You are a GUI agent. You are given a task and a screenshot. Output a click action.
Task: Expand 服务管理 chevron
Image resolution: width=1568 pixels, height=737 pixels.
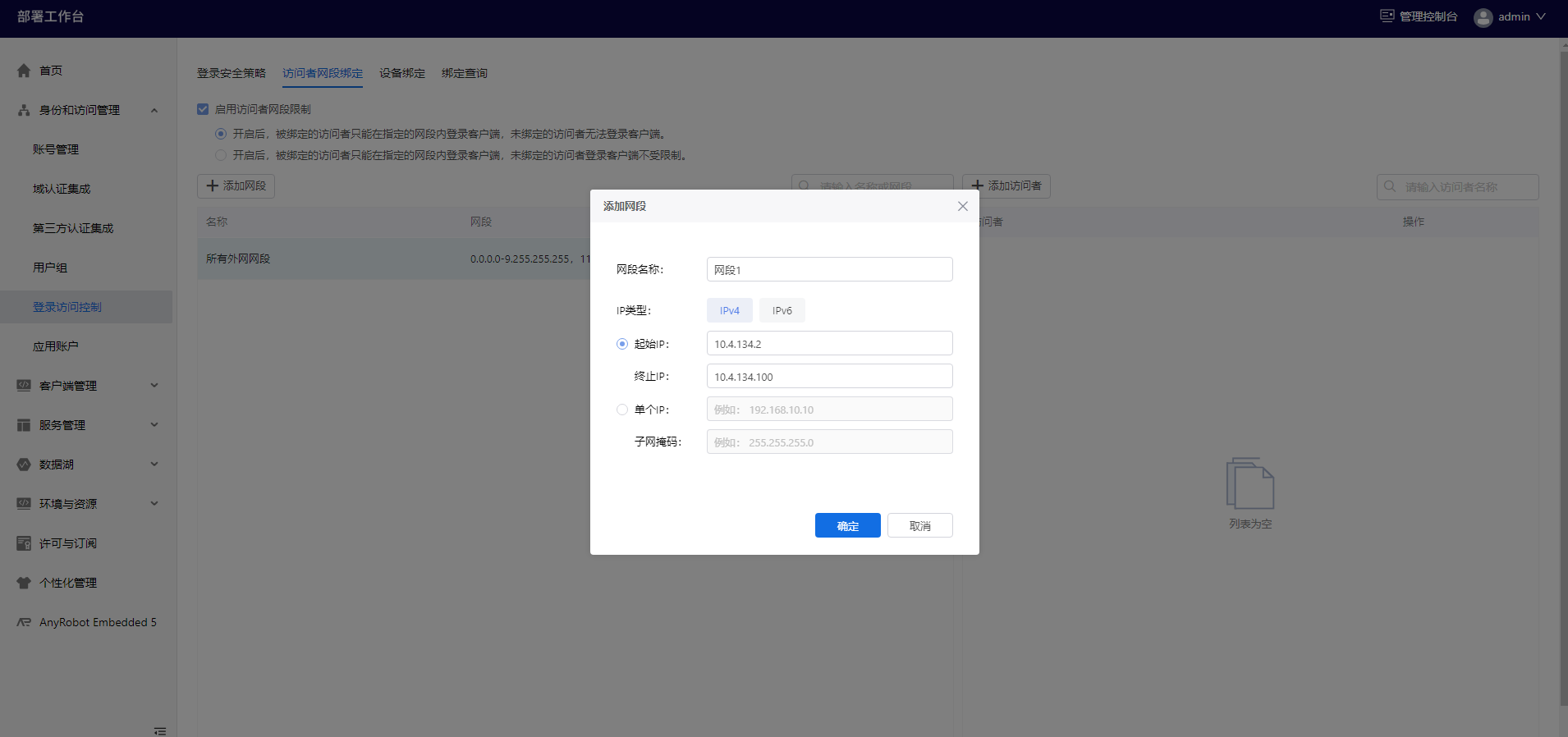(x=154, y=425)
